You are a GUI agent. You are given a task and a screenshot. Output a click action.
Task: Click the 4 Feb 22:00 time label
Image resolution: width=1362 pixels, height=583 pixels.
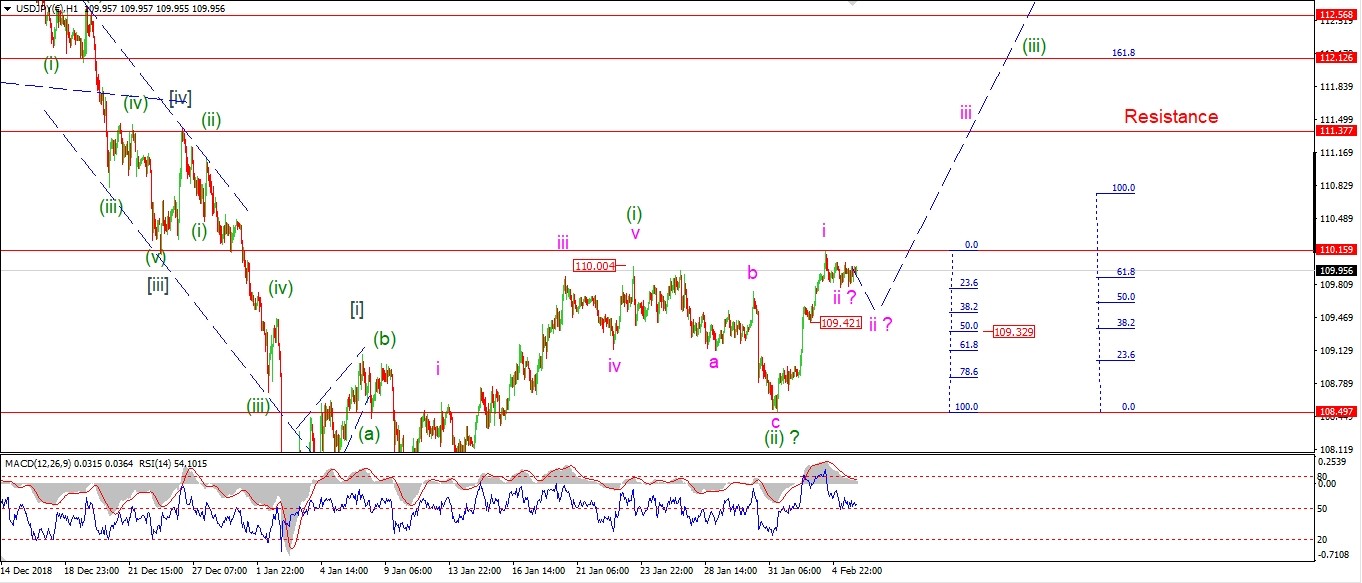click(x=857, y=571)
